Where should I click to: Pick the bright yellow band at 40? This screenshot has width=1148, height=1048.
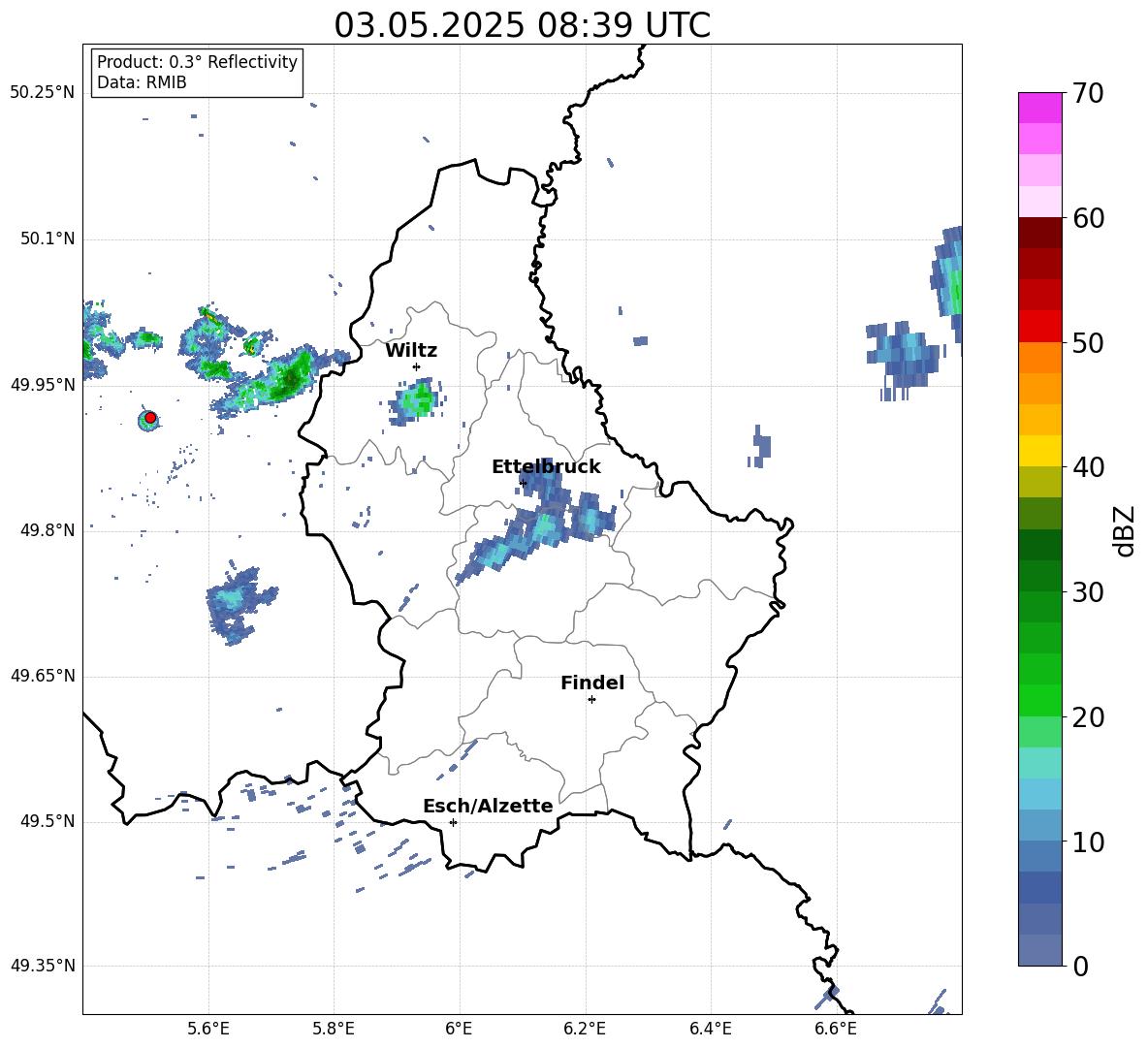click(x=1039, y=451)
